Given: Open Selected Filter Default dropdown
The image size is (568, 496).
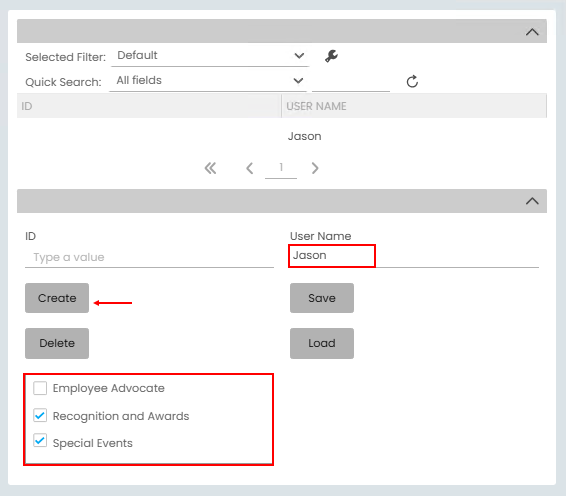Looking at the screenshot, I should 210,56.
